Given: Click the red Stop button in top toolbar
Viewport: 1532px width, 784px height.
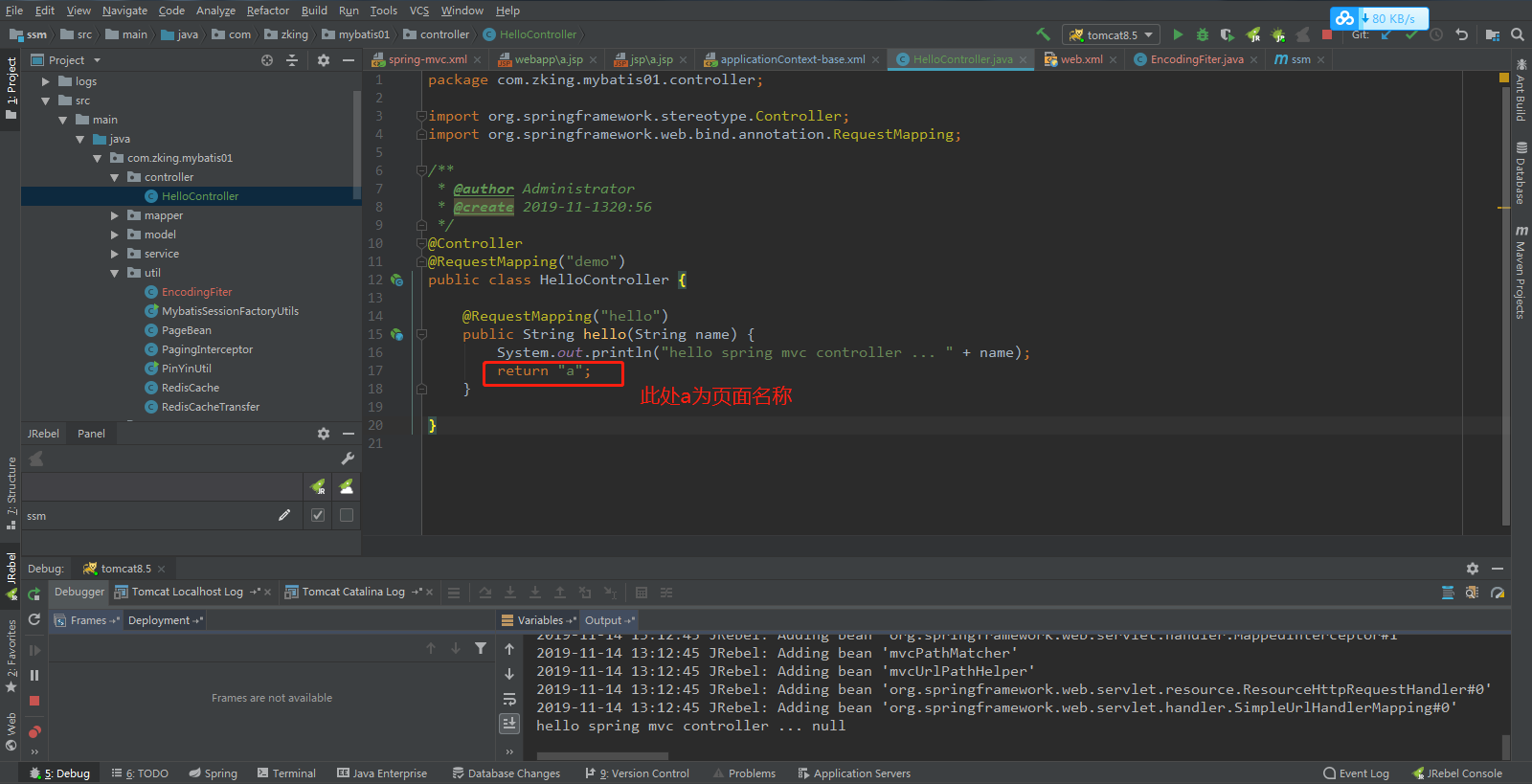Looking at the screenshot, I should pyautogui.click(x=1327, y=34).
